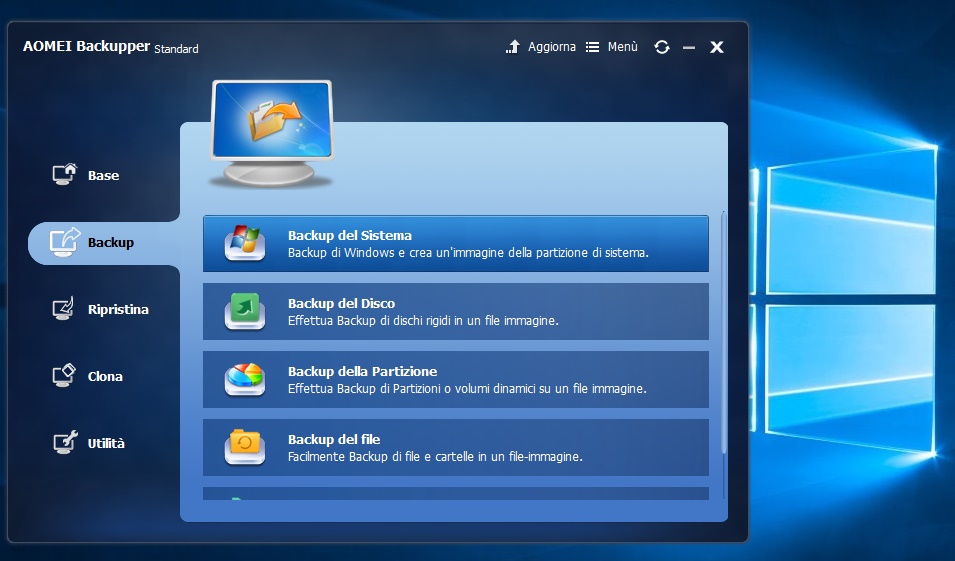Switch to the Utilità tab label
The image size is (955, 561).
(106, 443)
